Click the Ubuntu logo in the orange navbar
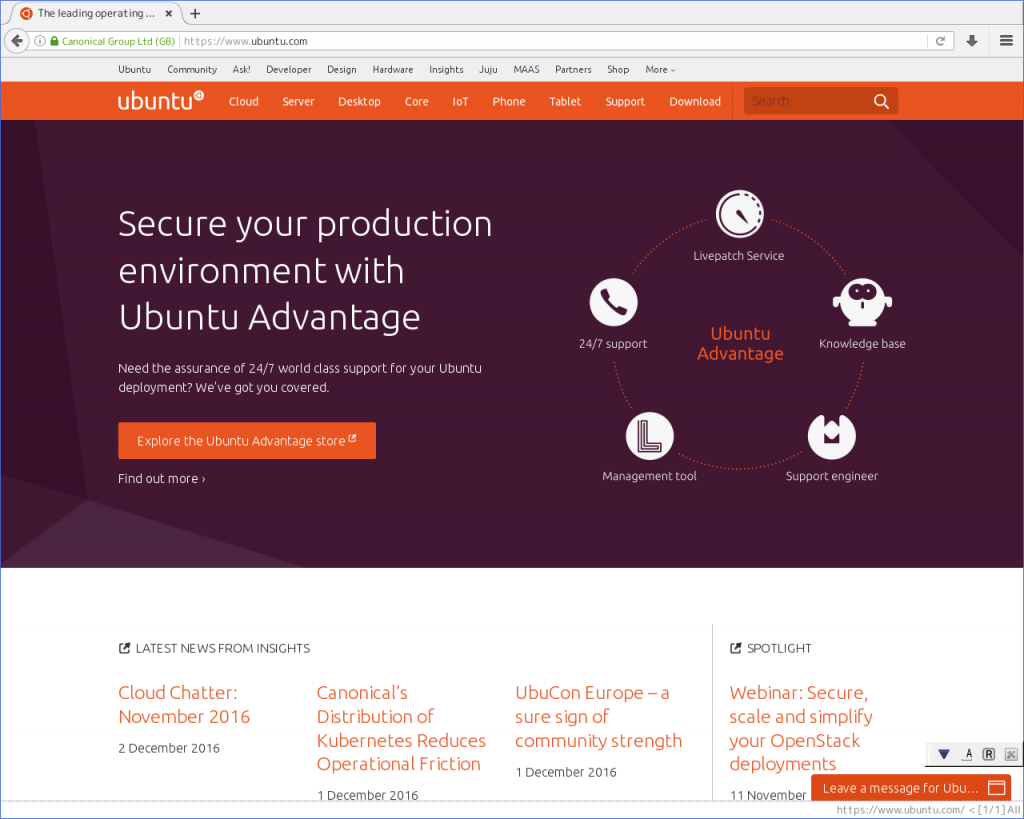Screen dimensions: 1024x819 pyautogui.click(x=160, y=100)
